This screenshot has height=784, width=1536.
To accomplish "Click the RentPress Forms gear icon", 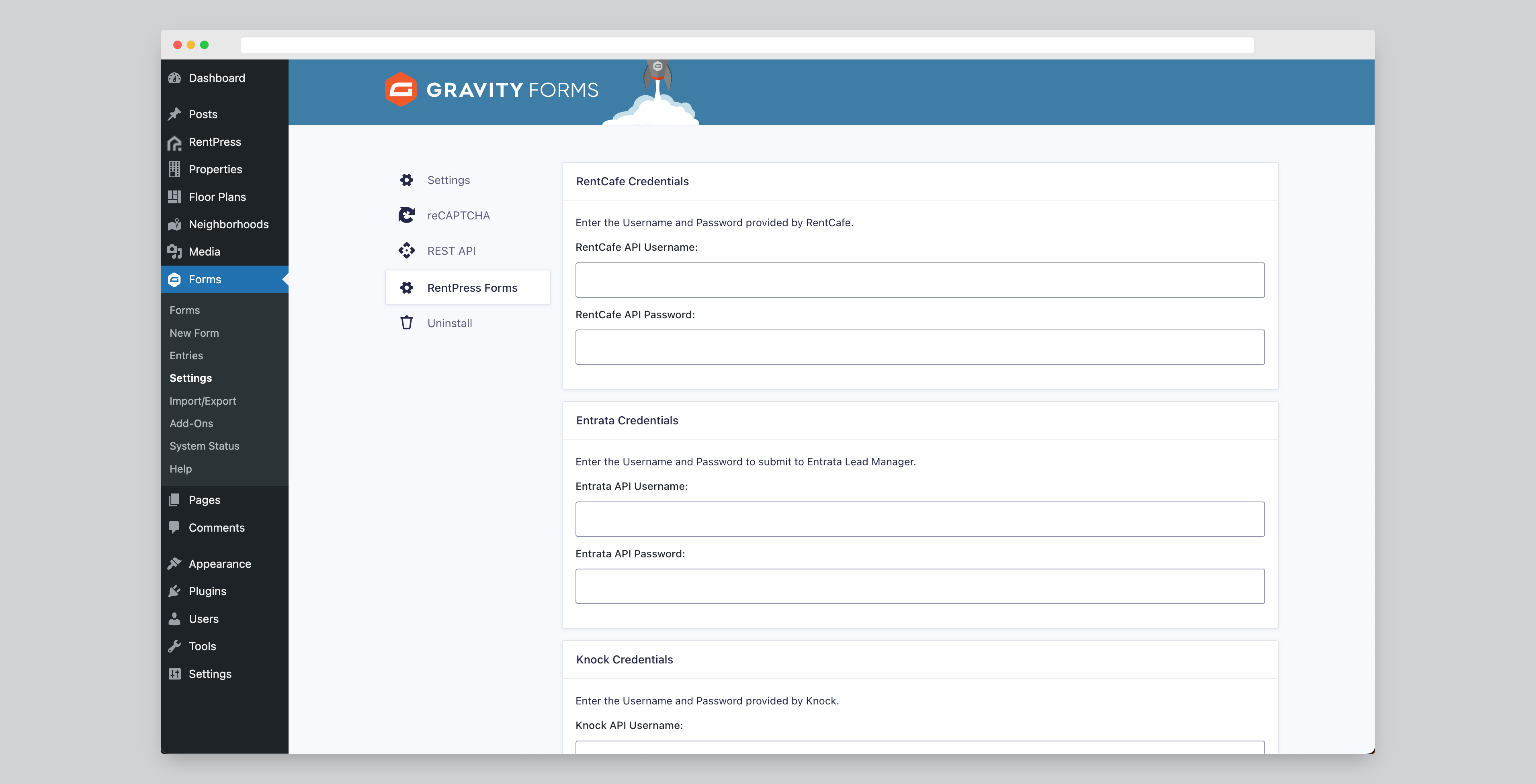I will coord(407,288).
